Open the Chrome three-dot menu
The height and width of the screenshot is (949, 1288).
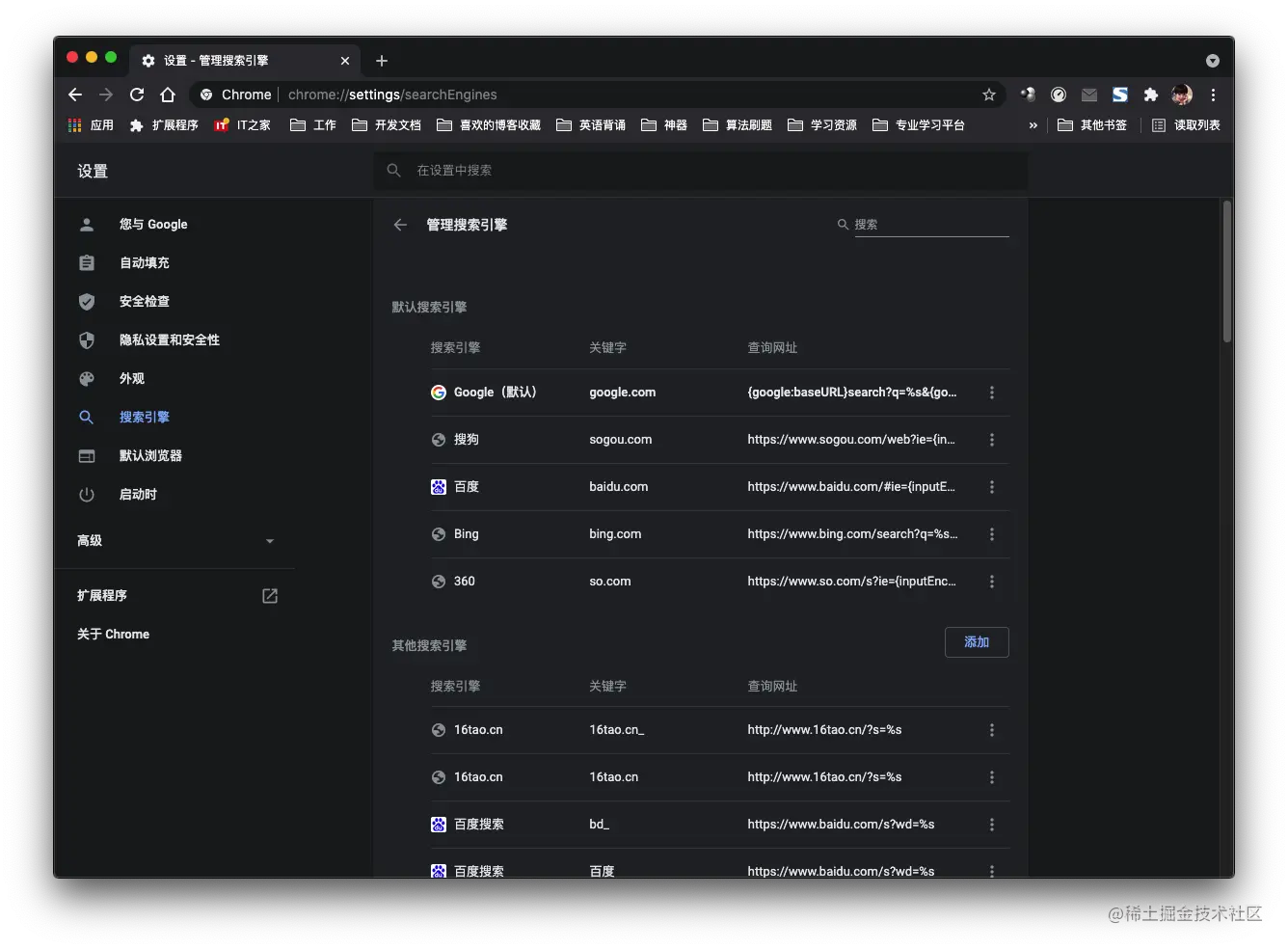click(1213, 95)
